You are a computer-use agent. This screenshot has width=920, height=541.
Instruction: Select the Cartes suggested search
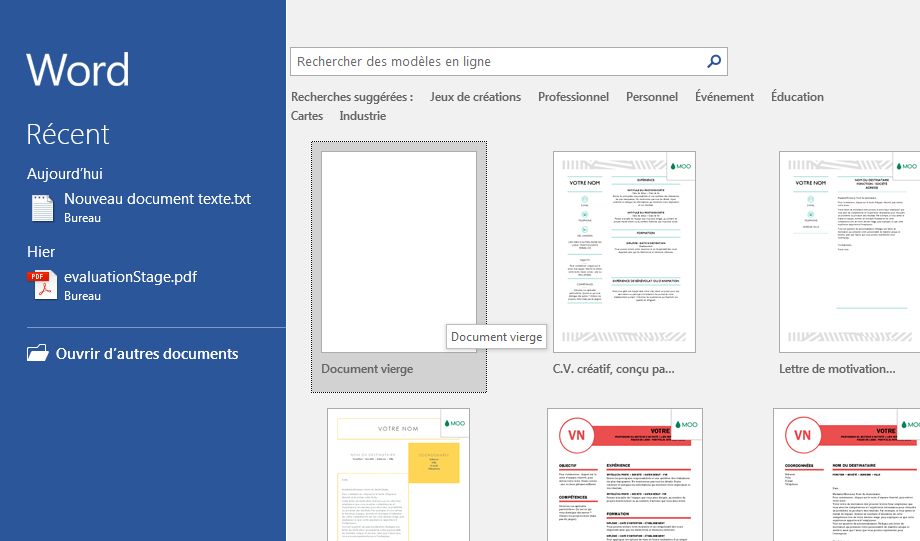[x=307, y=116]
